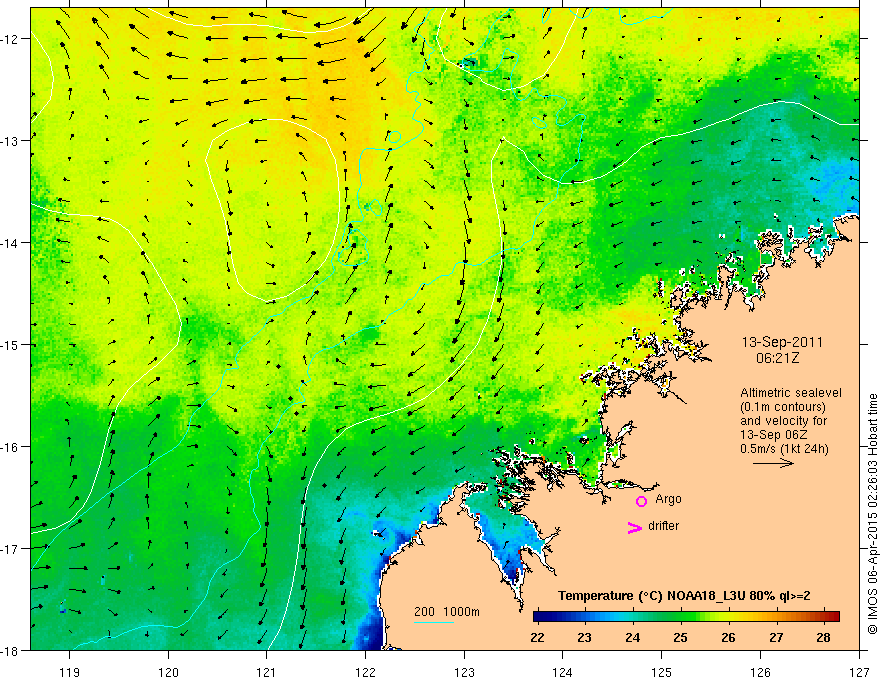The height and width of the screenshot is (680, 880).
Task: Click the cyan 200 1000m depth contour sample line
Action: coord(434,622)
